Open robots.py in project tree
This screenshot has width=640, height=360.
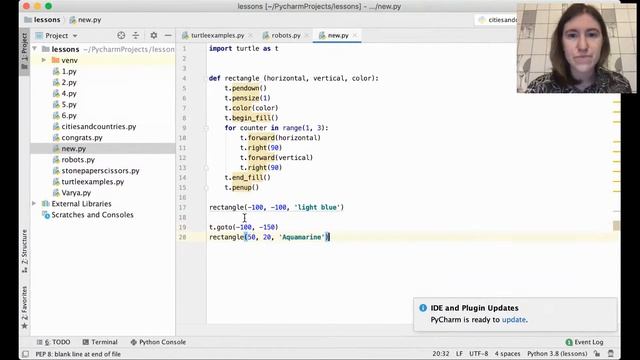pyautogui.click(x=78, y=160)
